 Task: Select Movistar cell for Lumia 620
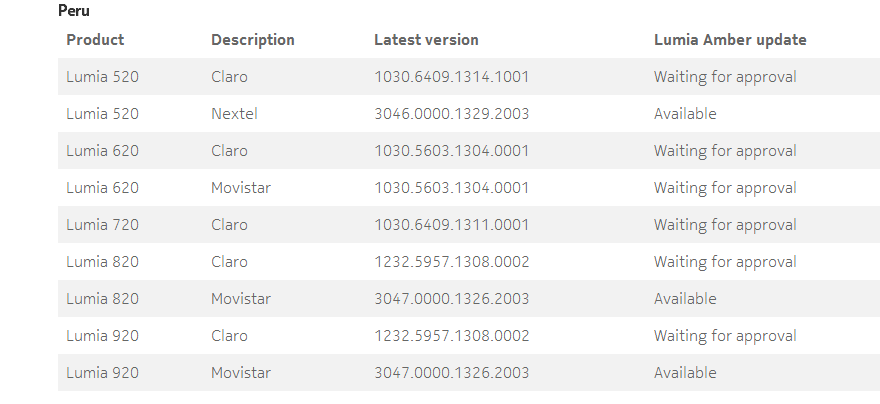click(241, 188)
